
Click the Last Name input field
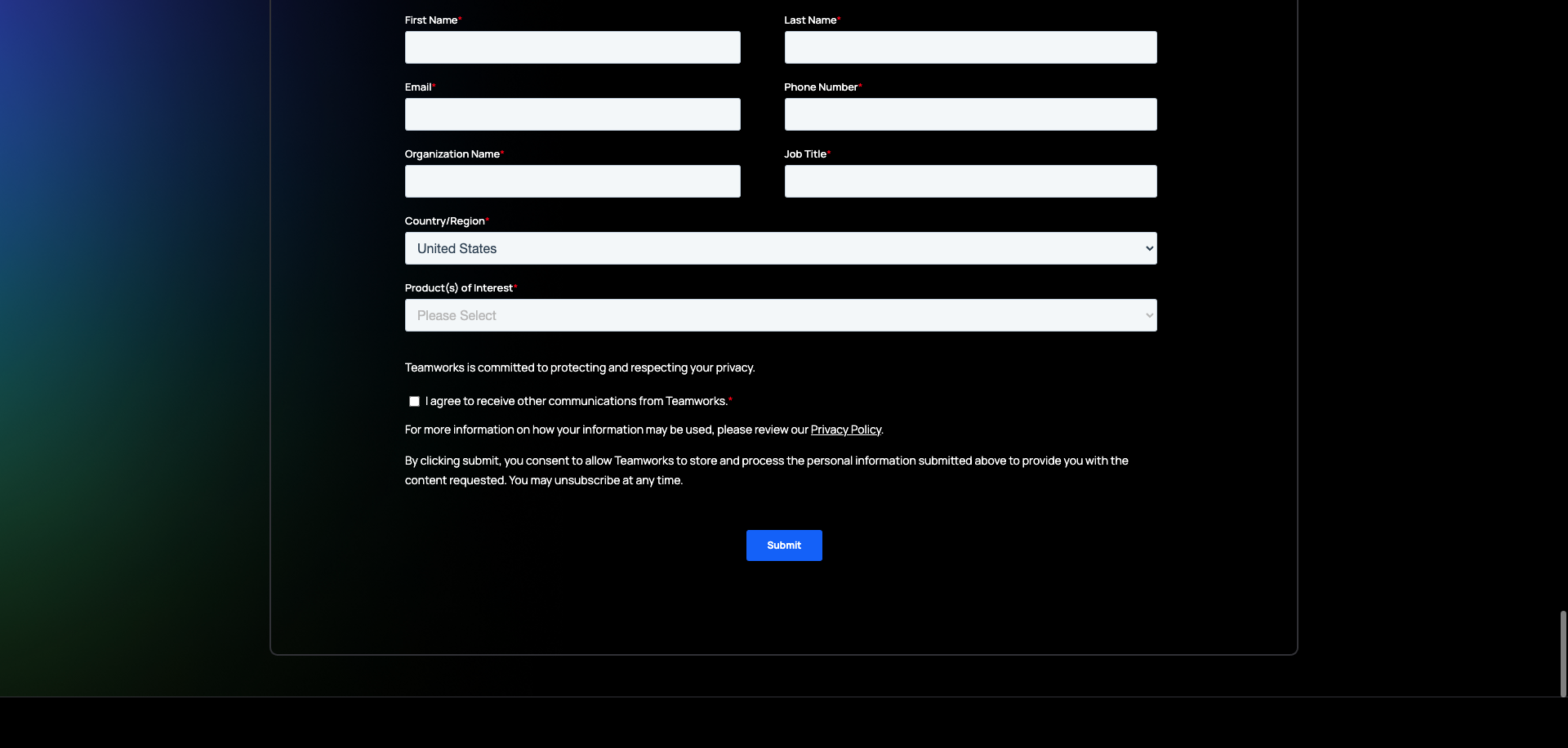point(969,47)
